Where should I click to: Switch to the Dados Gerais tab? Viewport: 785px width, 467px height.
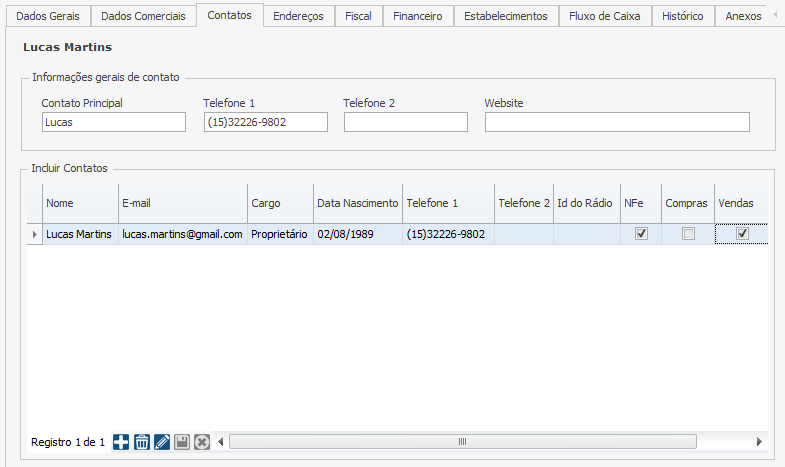pos(48,16)
